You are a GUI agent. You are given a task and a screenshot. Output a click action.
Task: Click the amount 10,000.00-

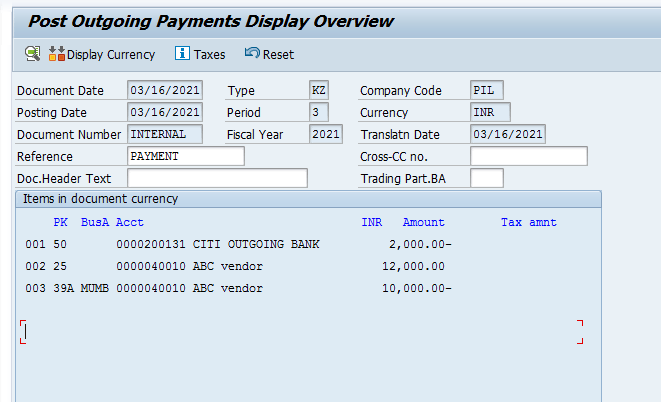click(x=417, y=288)
